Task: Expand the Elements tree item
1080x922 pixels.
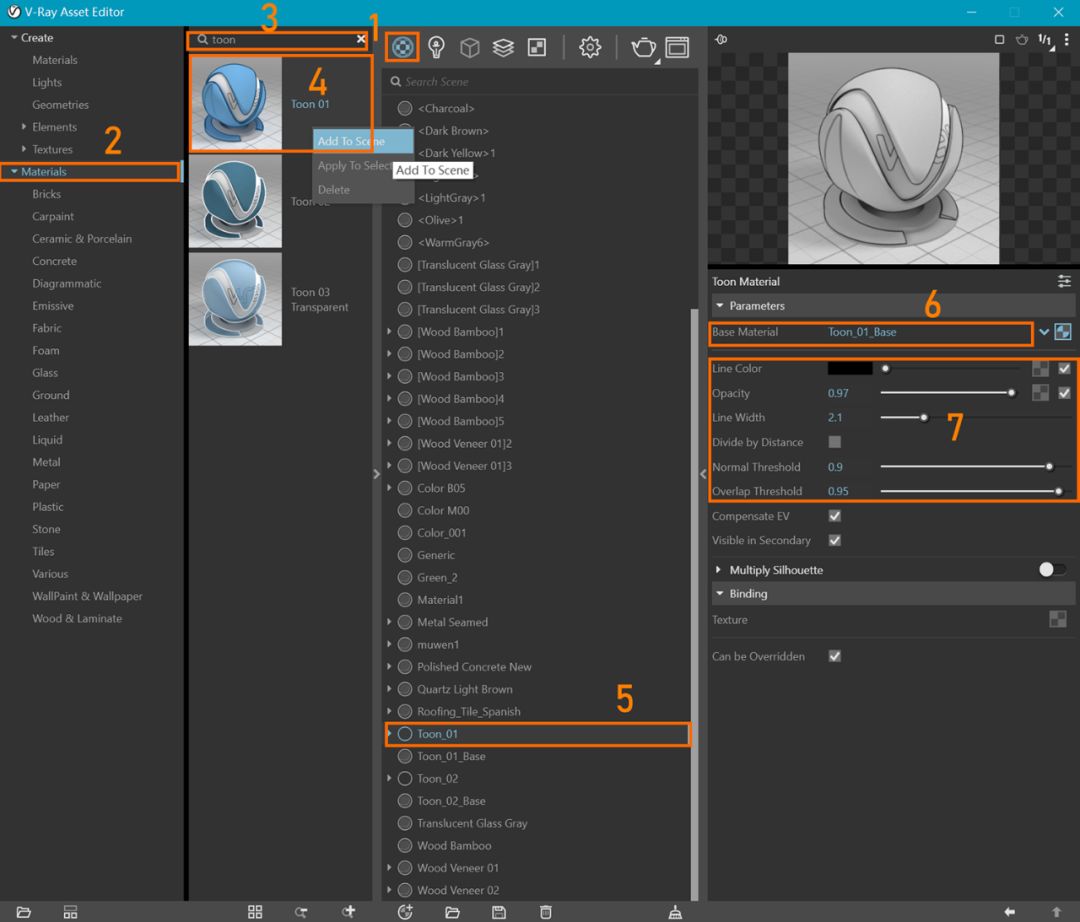Action: pos(24,127)
